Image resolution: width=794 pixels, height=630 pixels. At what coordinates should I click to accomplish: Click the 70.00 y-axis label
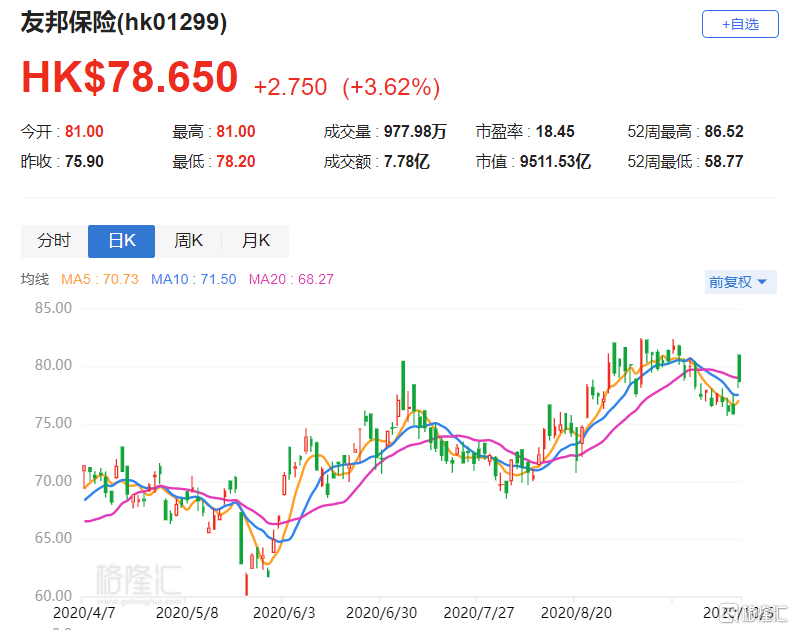tap(53, 481)
